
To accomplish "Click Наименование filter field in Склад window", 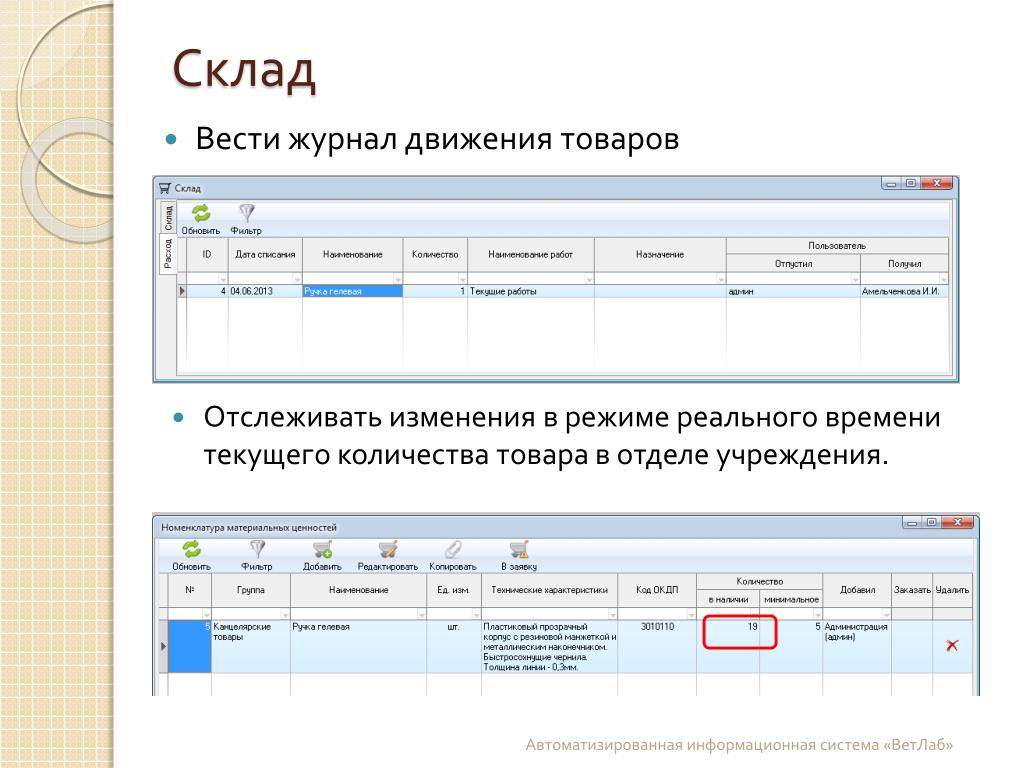I will (353, 279).
